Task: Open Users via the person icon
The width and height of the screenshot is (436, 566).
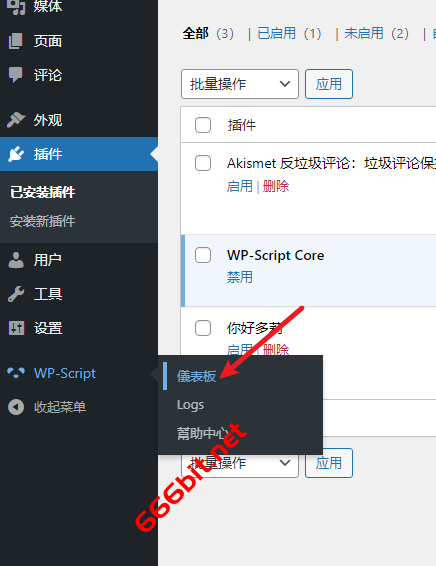Action: tap(16, 260)
